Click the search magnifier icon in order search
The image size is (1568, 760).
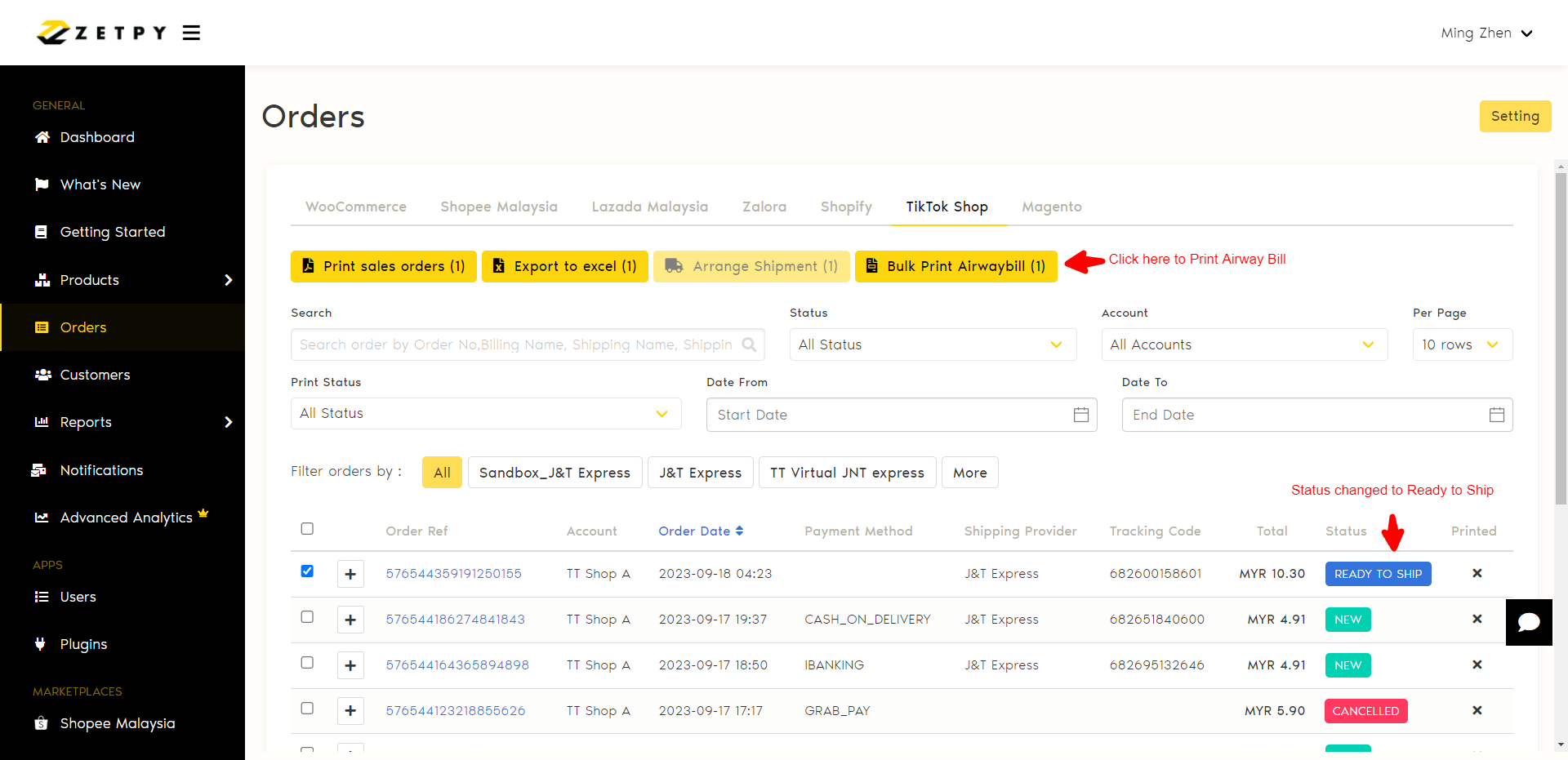748,344
